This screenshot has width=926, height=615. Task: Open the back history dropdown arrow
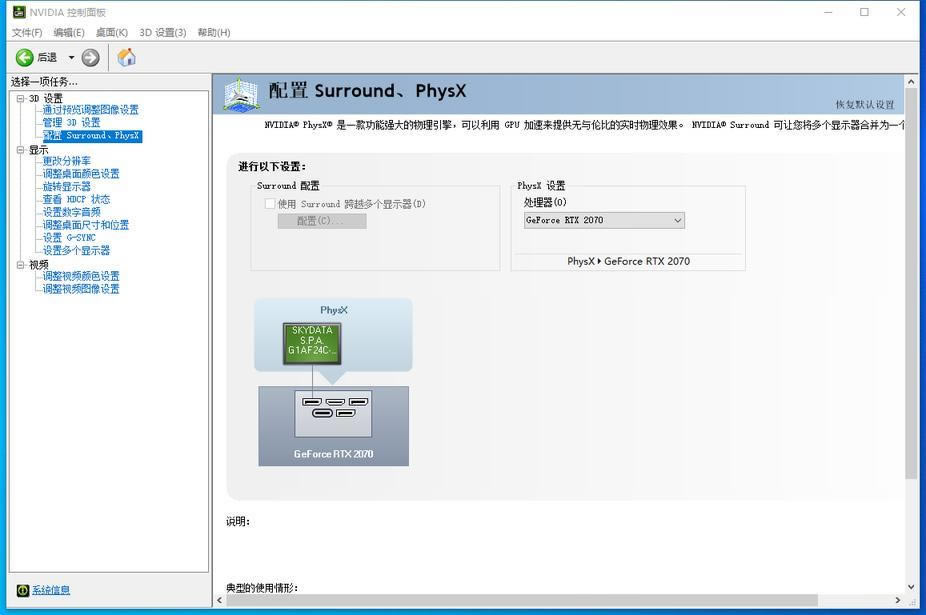[x=71, y=57]
